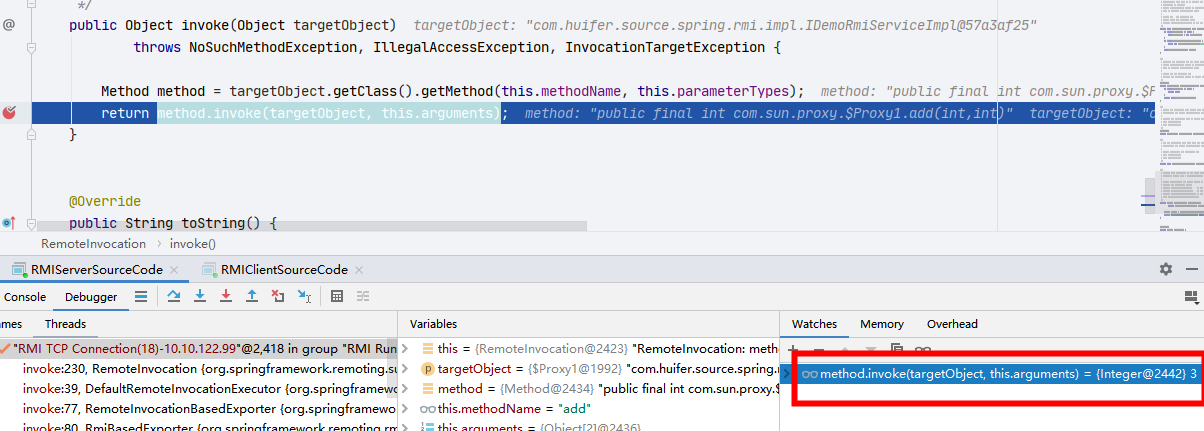Image resolution: width=1204 pixels, height=431 pixels.
Task: Click the Step Into icon
Action: pos(200,296)
